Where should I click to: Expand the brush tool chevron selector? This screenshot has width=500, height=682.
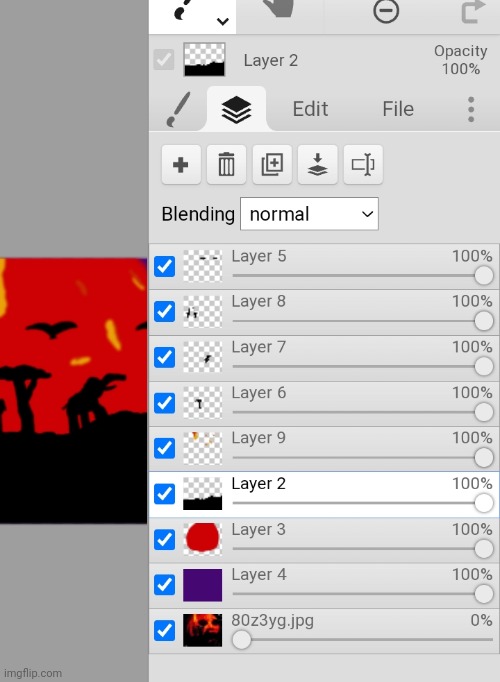pos(223,21)
